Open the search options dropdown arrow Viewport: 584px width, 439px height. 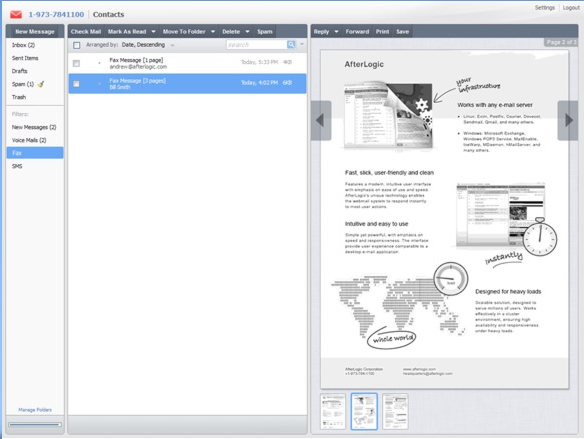(x=302, y=44)
